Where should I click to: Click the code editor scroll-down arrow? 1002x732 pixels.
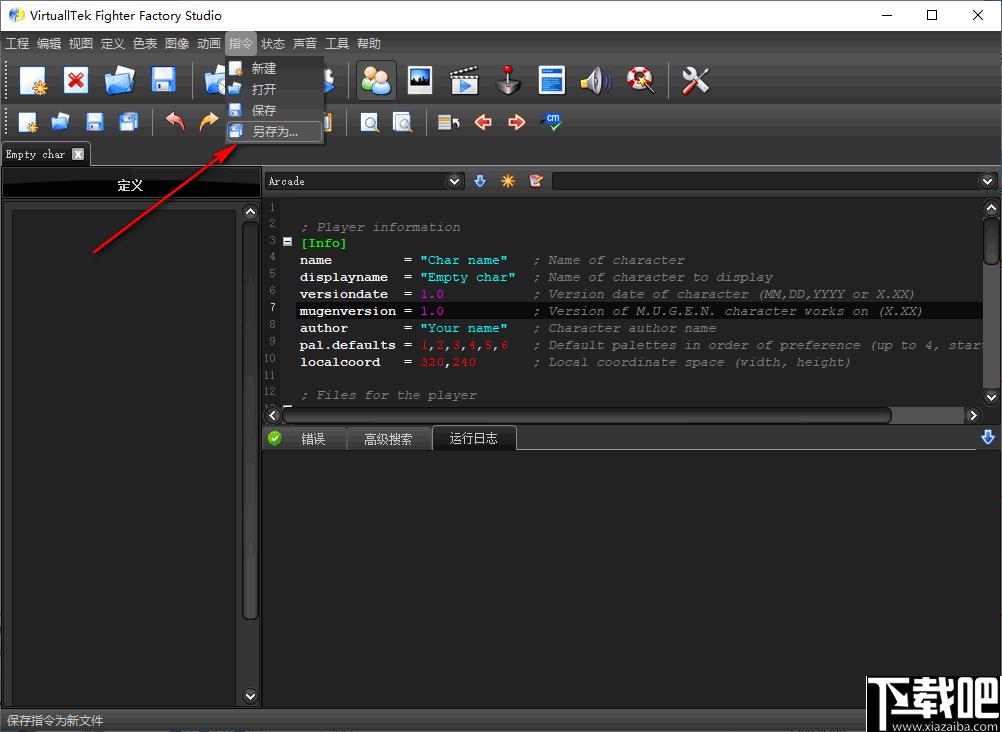(991, 397)
